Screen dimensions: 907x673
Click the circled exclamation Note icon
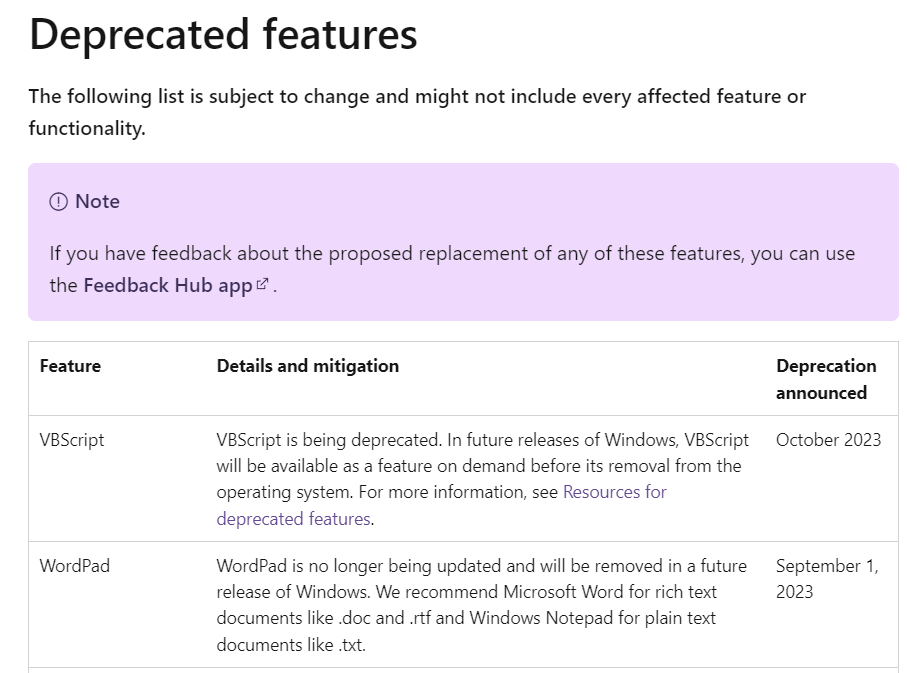tap(58, 201)
